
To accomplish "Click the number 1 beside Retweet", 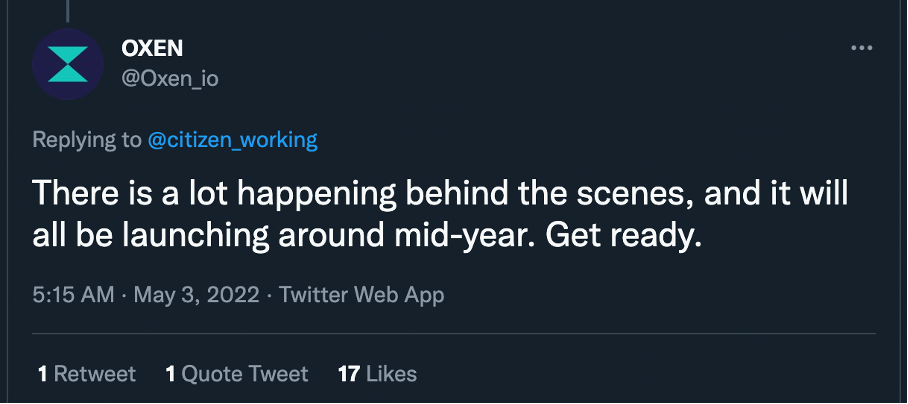I will [43, 374].
